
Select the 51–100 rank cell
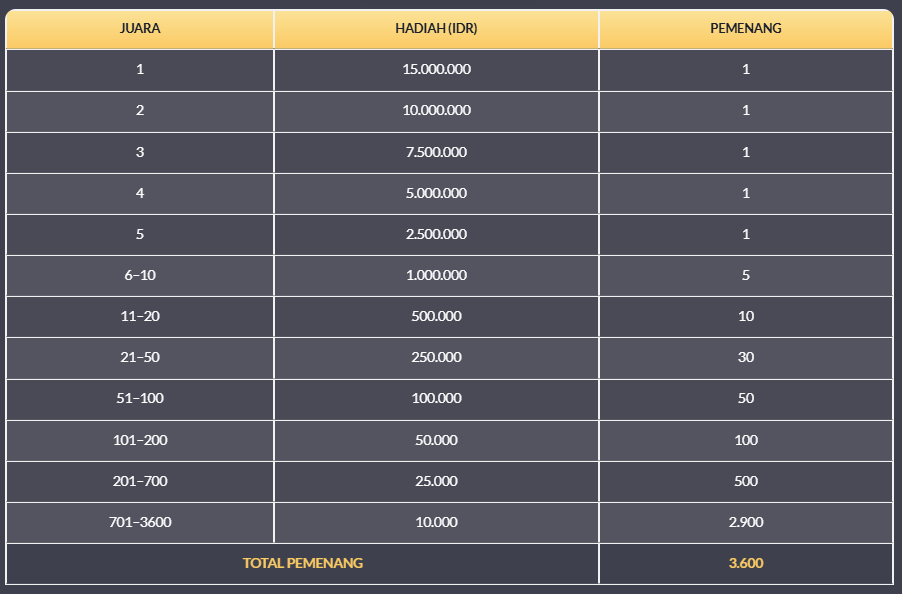(140, 398)
